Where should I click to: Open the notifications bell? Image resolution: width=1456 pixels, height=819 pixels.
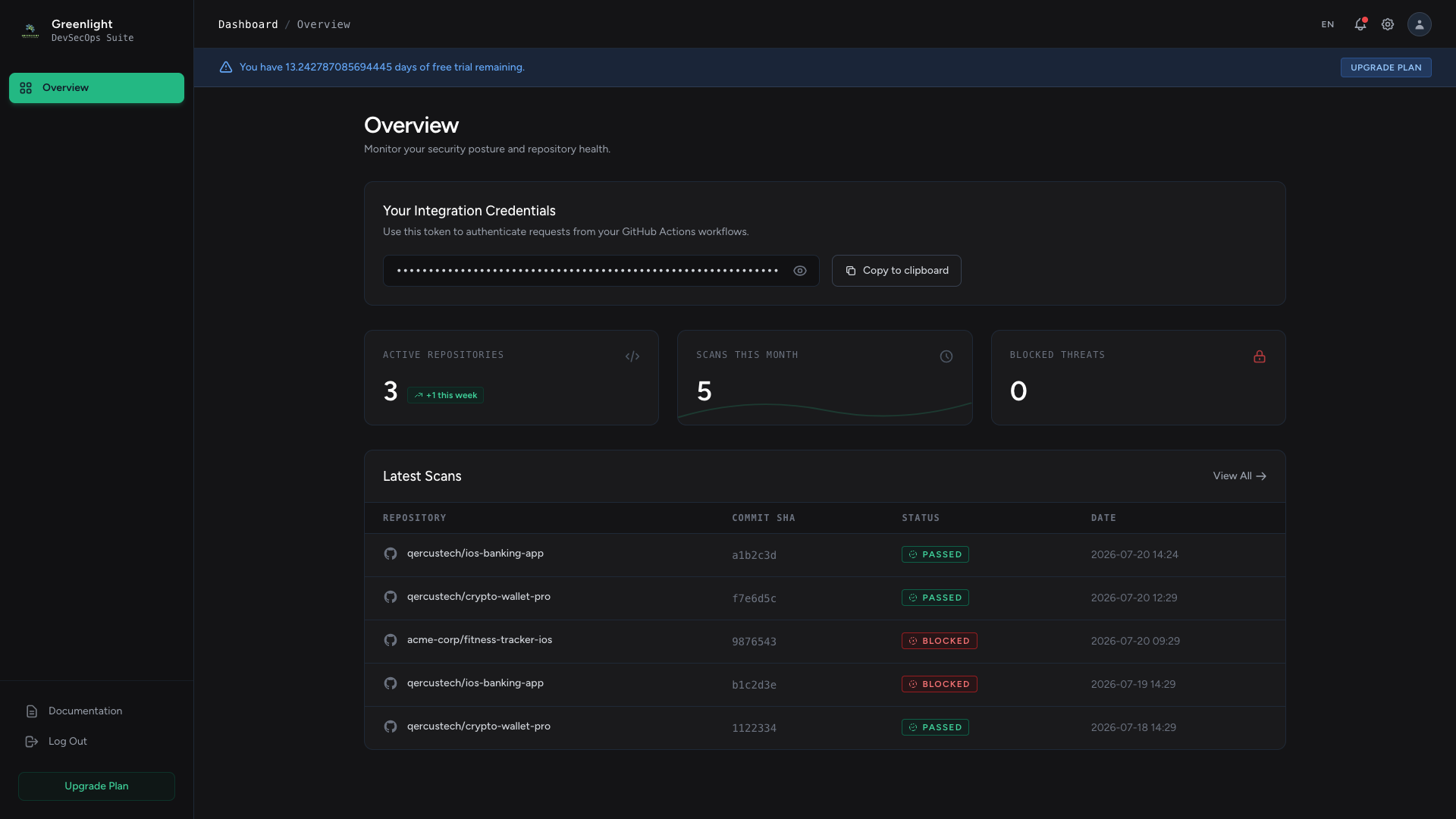click(x=1360, y=24)
